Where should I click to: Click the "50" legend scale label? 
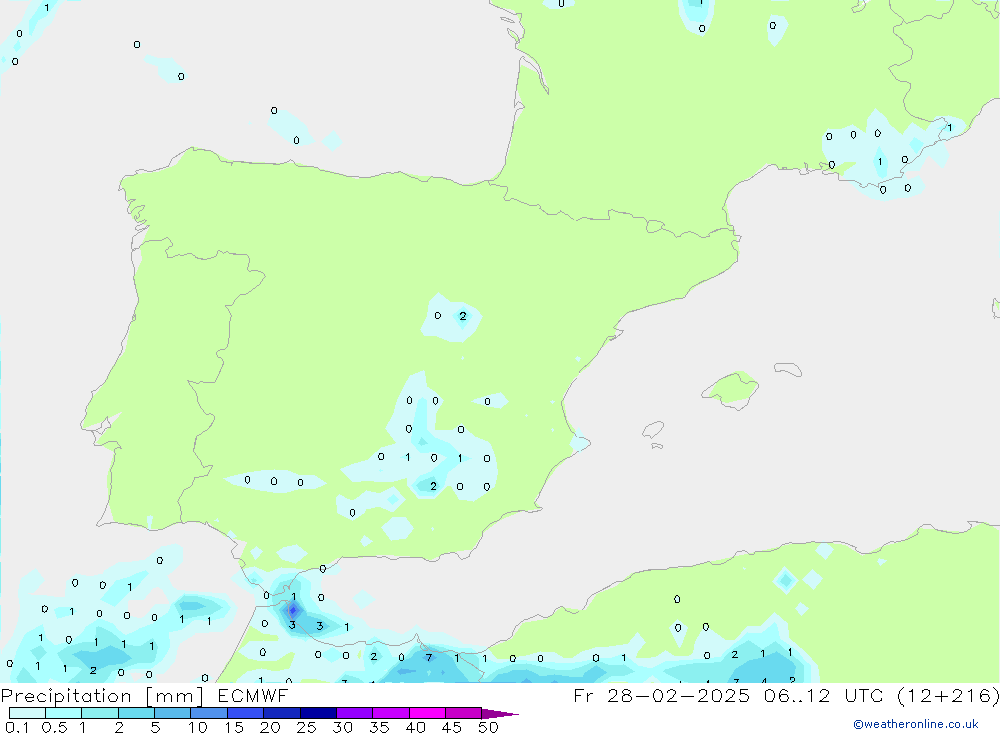point(488,727)
